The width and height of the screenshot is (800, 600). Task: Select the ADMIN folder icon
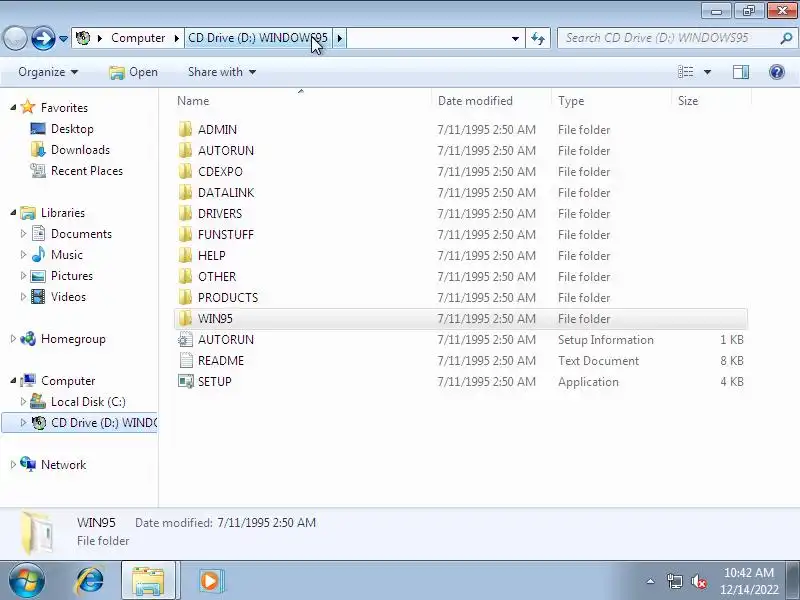tap(185, 130)
